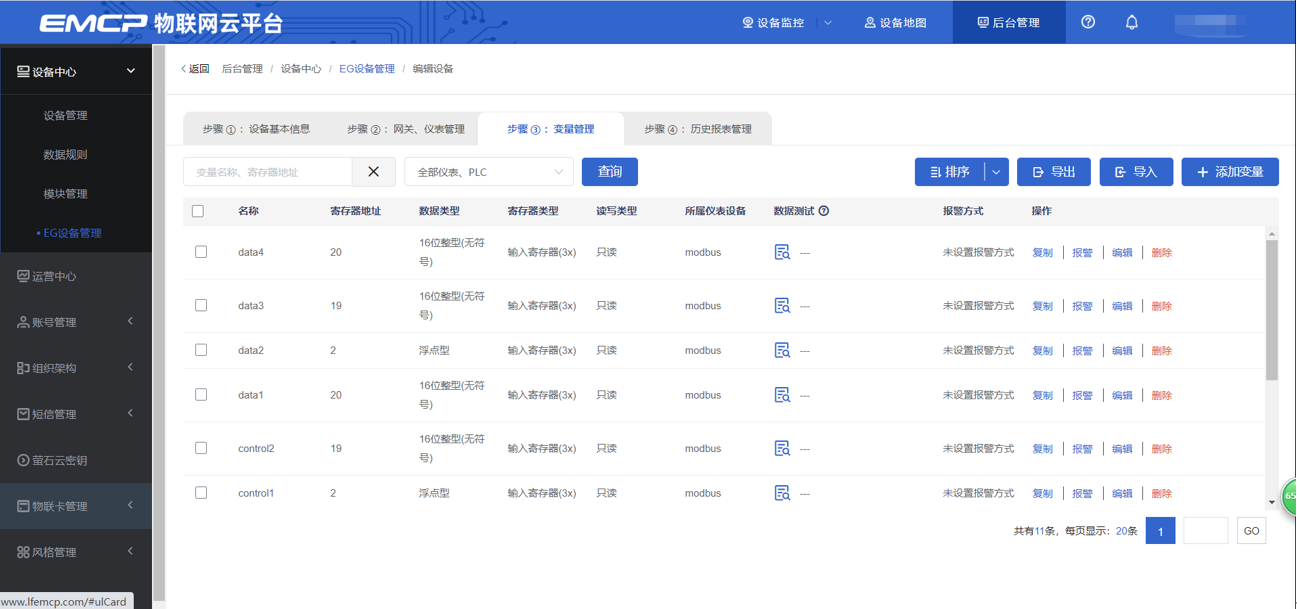This screenshot has width=1297, height=609.
Task: Check the data3 row checkbox
Action: click(201, 305)
